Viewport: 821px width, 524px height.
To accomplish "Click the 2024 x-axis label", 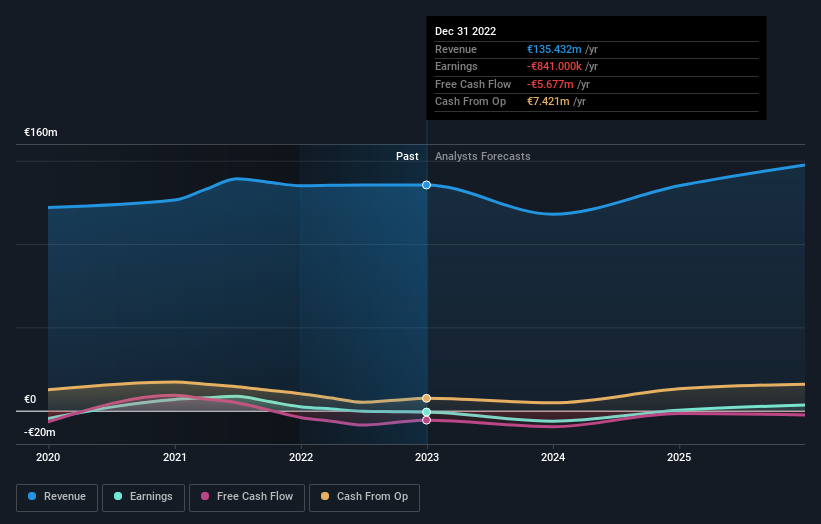I will pos(553,458).
